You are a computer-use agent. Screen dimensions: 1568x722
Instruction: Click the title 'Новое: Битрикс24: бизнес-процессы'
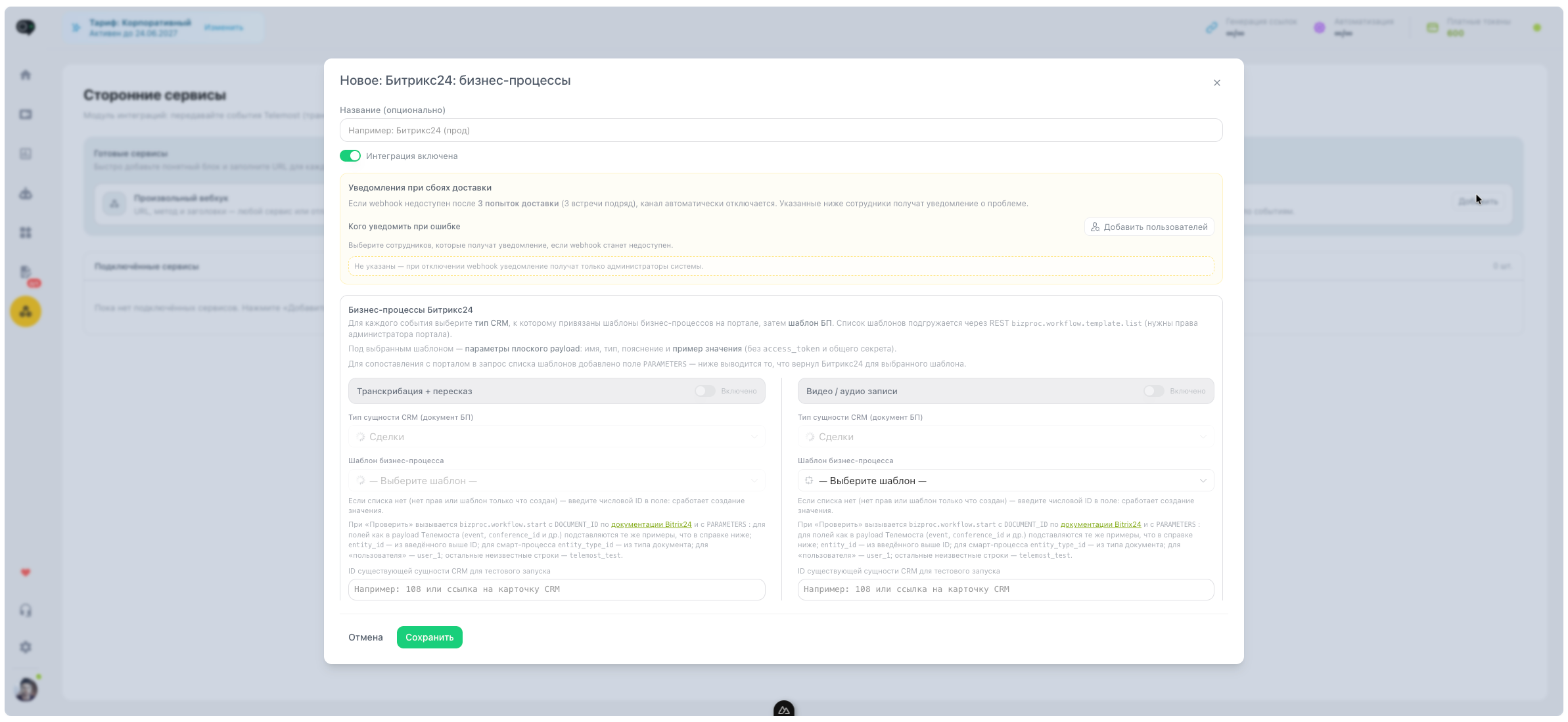[x=455, y=80]
